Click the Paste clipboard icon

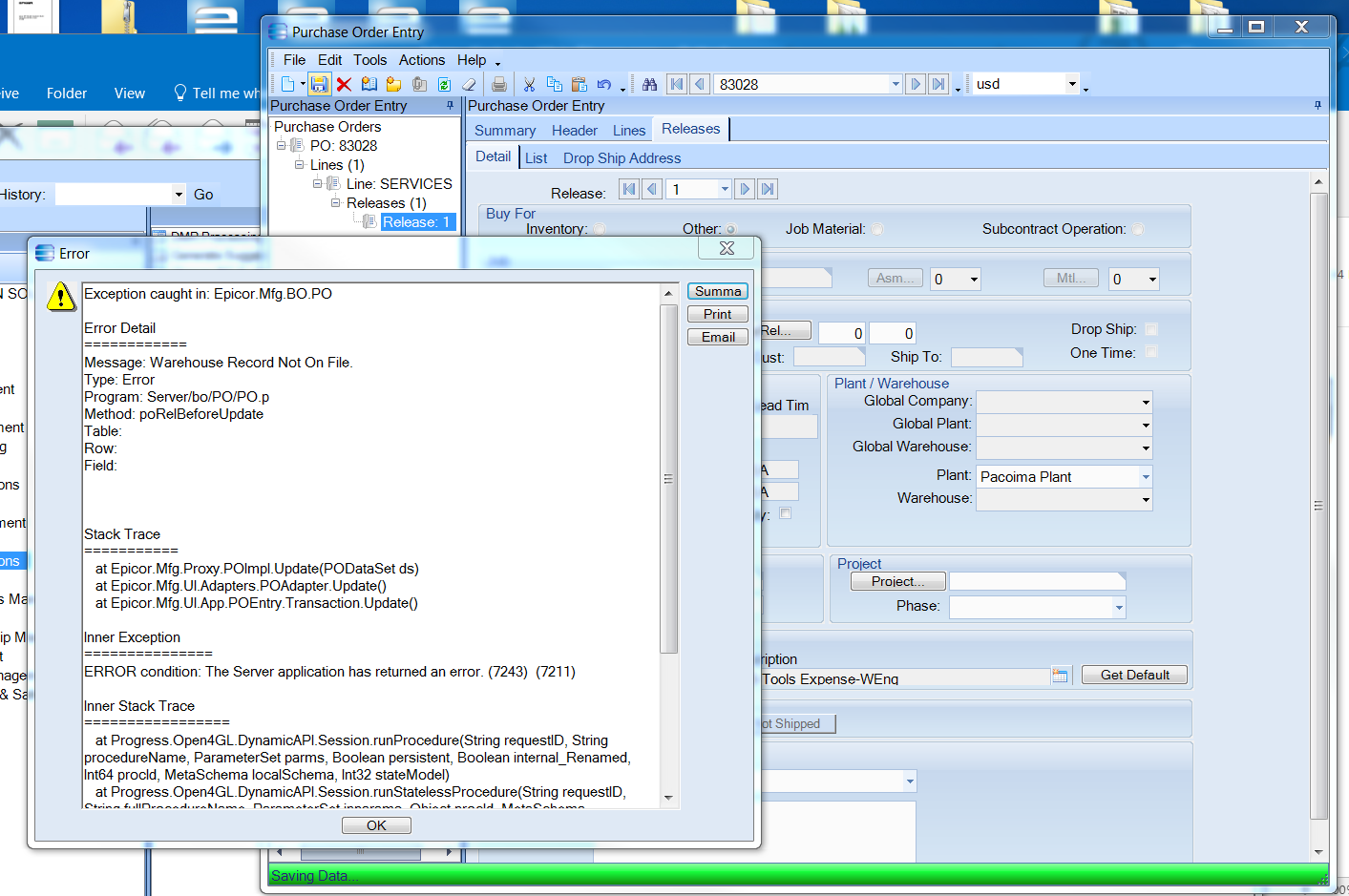coord(579,84)
